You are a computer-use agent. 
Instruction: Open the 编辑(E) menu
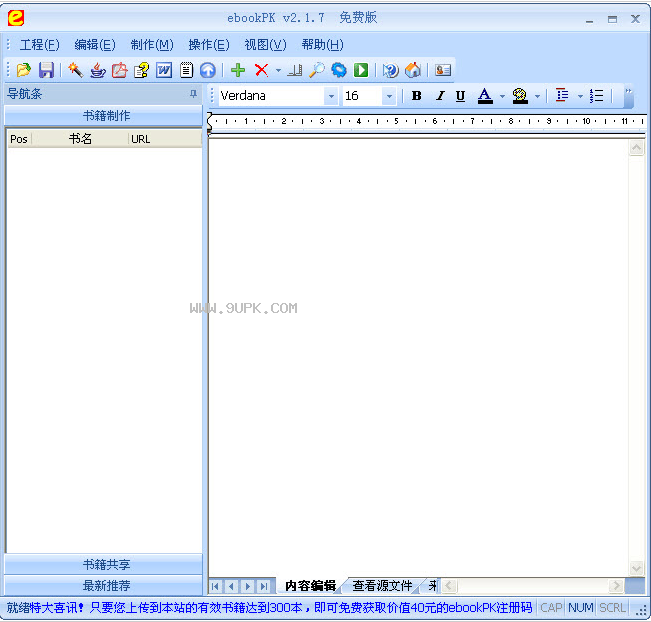coord(95,44)
